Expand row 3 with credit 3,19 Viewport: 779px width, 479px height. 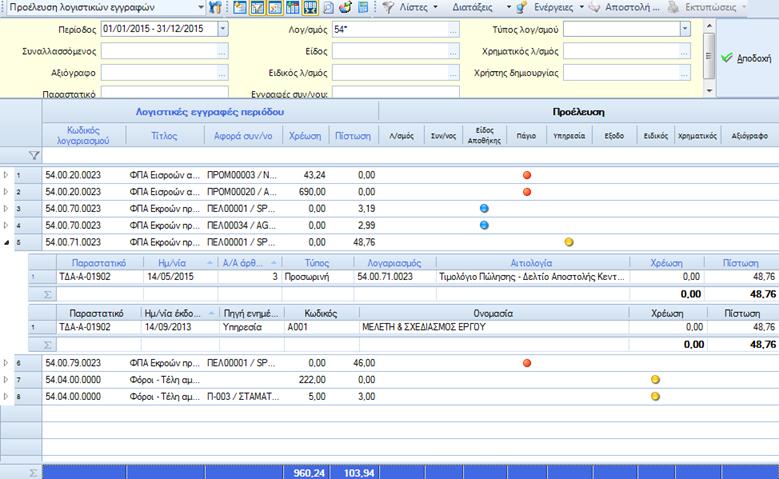(6, 209)
